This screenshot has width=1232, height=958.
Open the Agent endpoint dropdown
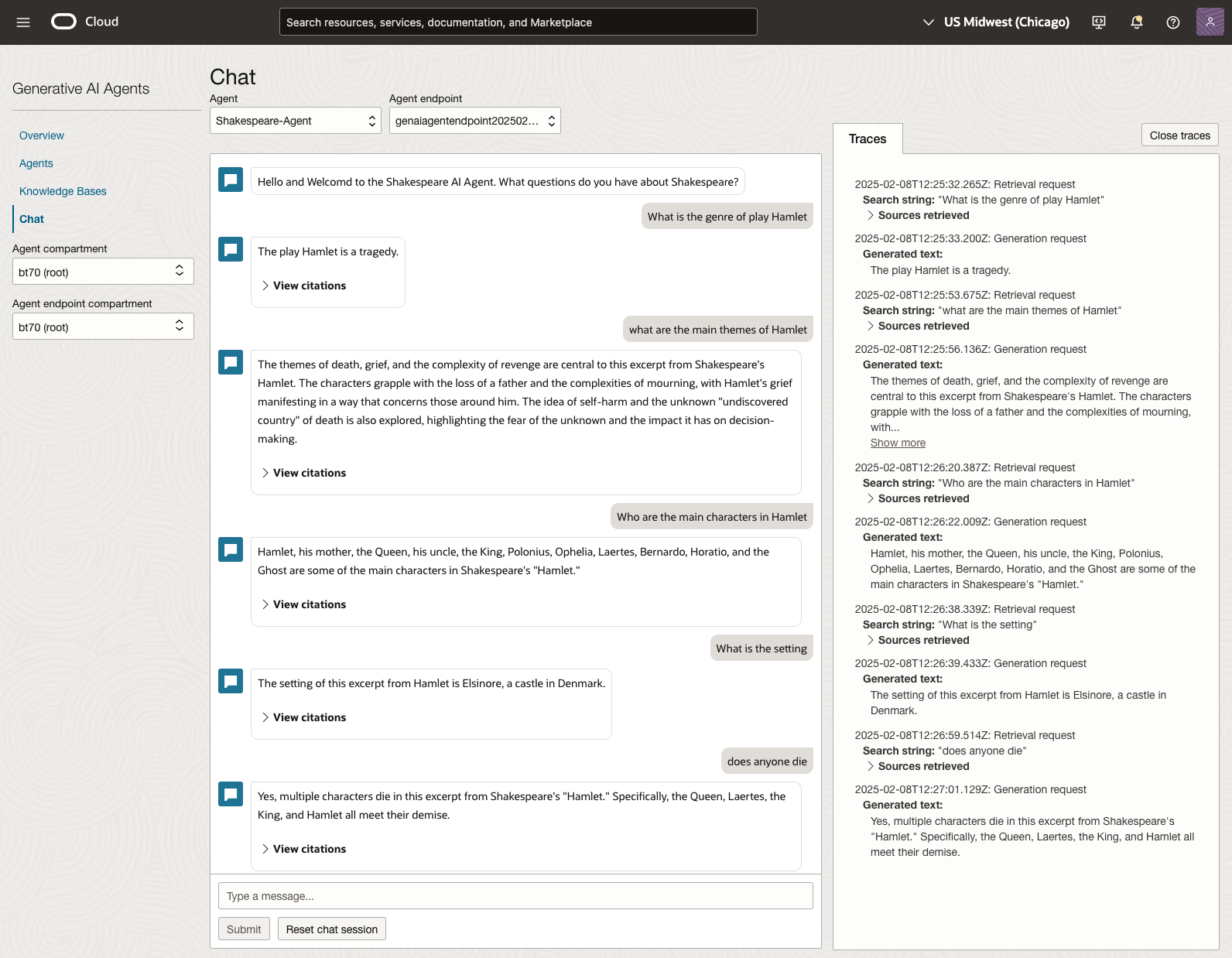coord(474,121)
